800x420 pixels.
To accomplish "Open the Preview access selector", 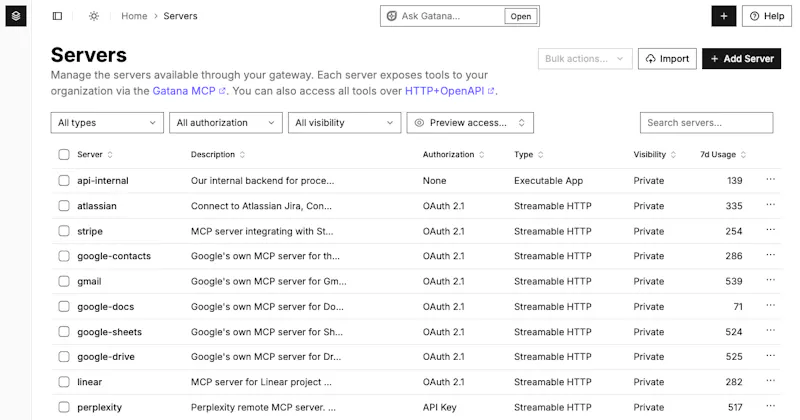I will coord(470,123).
